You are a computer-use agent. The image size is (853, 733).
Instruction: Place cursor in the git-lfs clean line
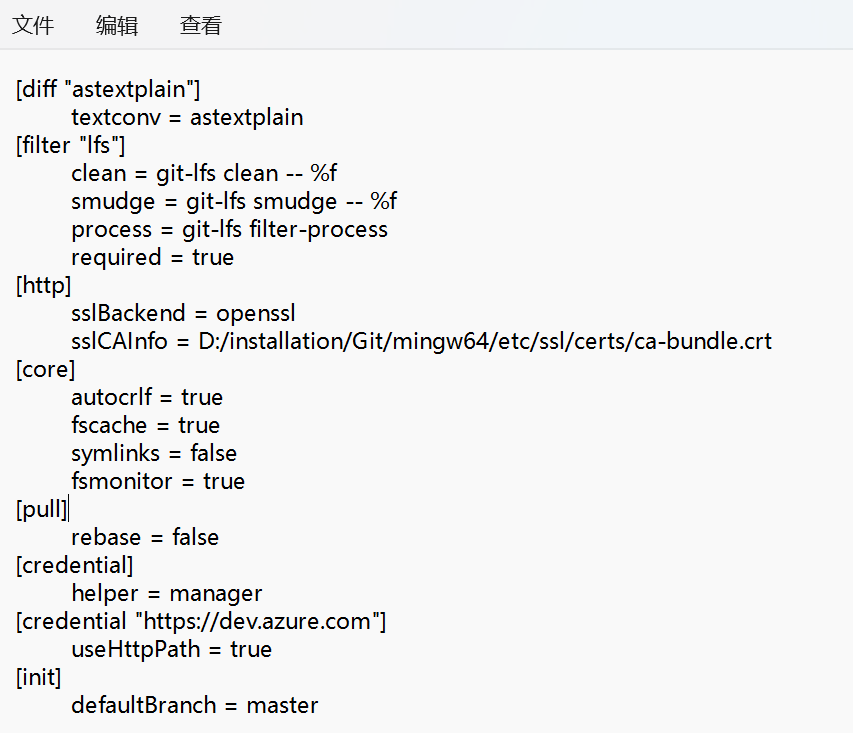(x=211, y=174)
